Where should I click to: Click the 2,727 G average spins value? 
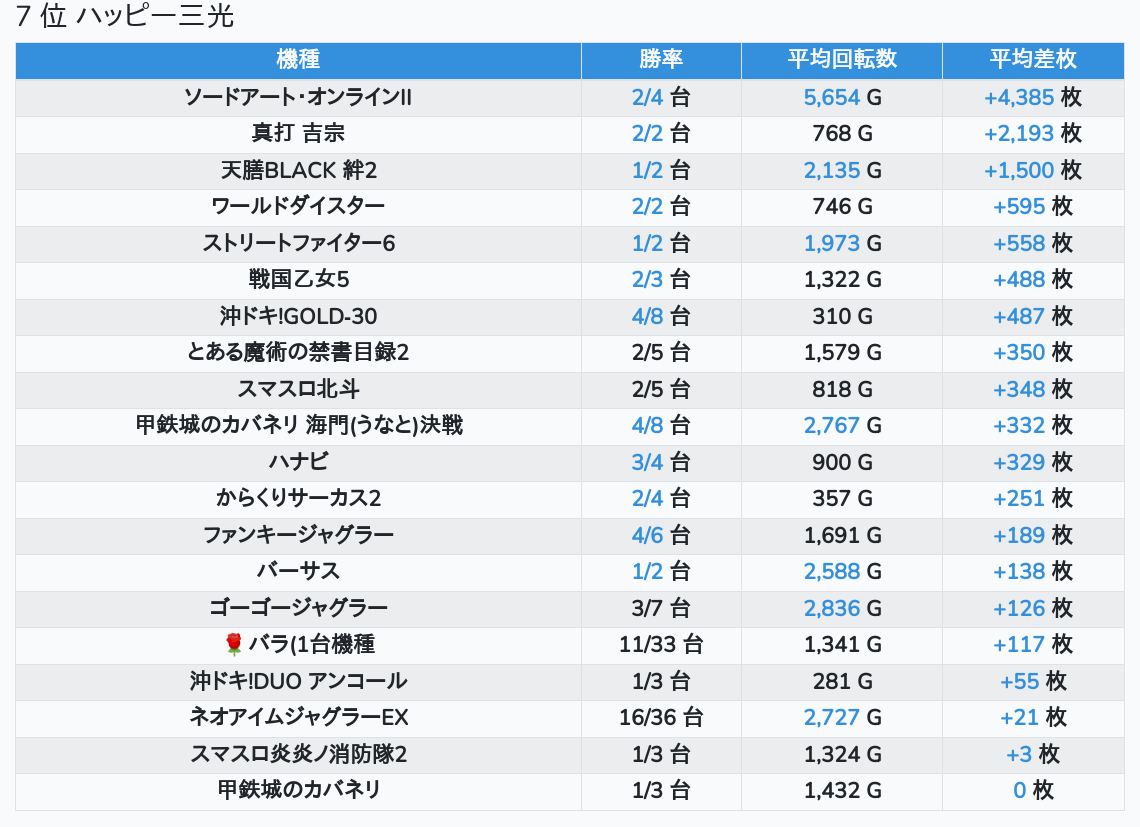pos(842,718)
